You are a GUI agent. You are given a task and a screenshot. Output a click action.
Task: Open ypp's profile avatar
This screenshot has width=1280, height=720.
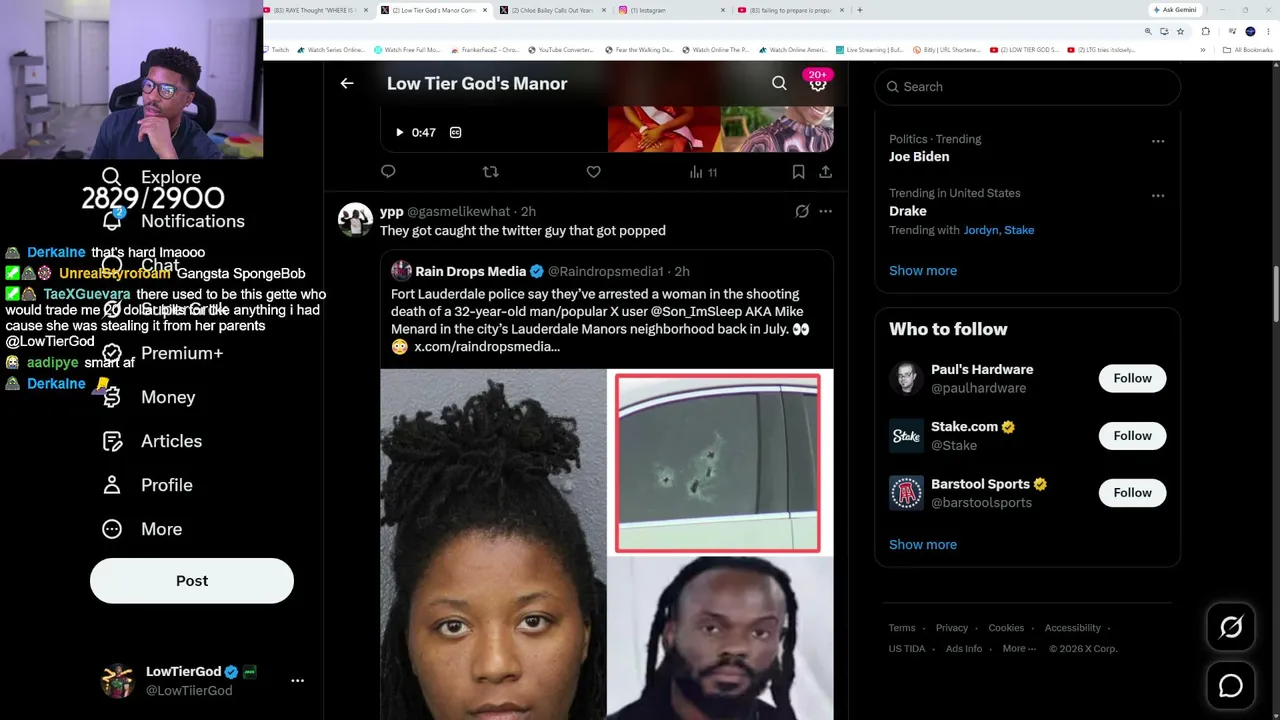(355, 220)
